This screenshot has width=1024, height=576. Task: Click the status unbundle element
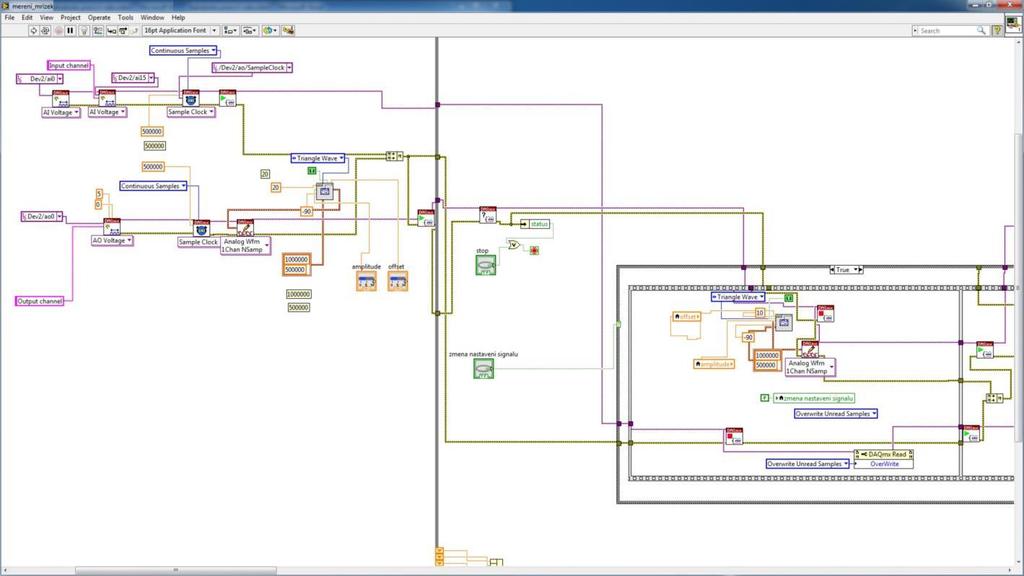(536, 224)
